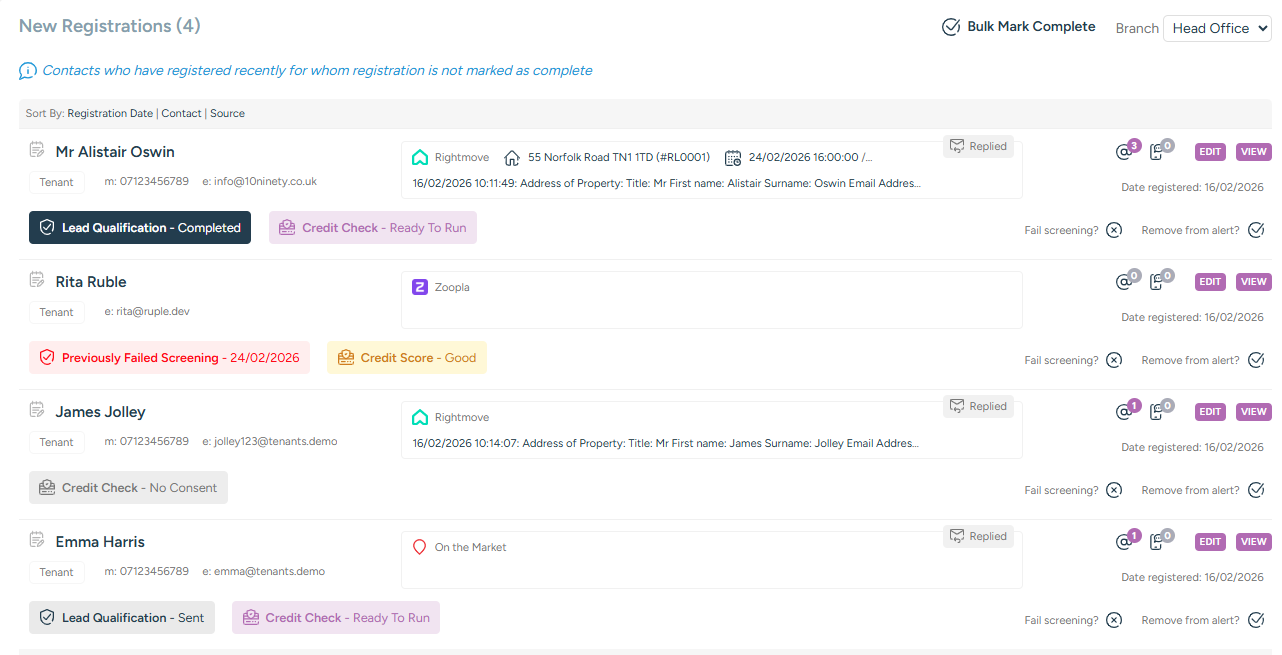
Task: Mark fail screening for Alistair Oswin
Action: (x=1114, y=230)
